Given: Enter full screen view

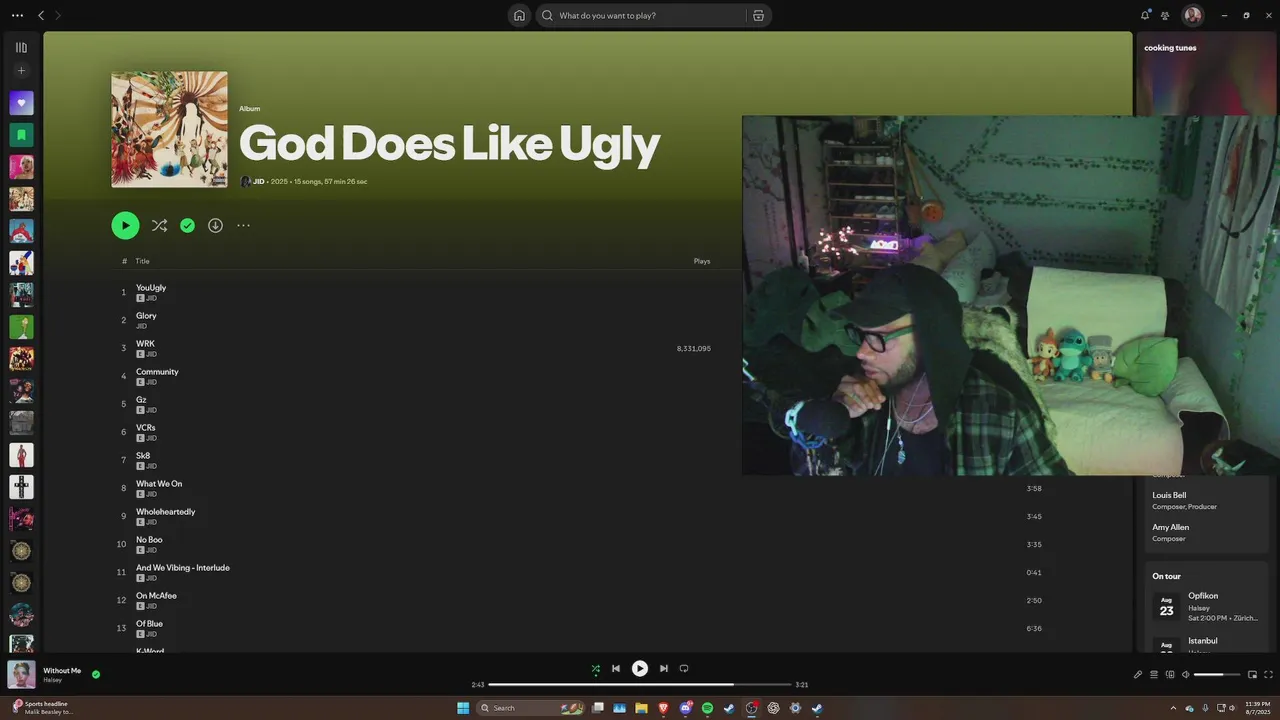Looking at the screenshot, I should point(1269,674).
